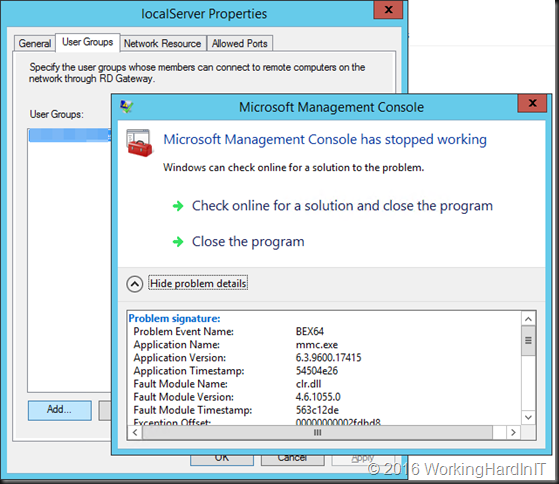The height and width of the screenshot is (484, 559).
Task: Click the 54504e26 application timestamp value
Action: click(x=317, y=371)
